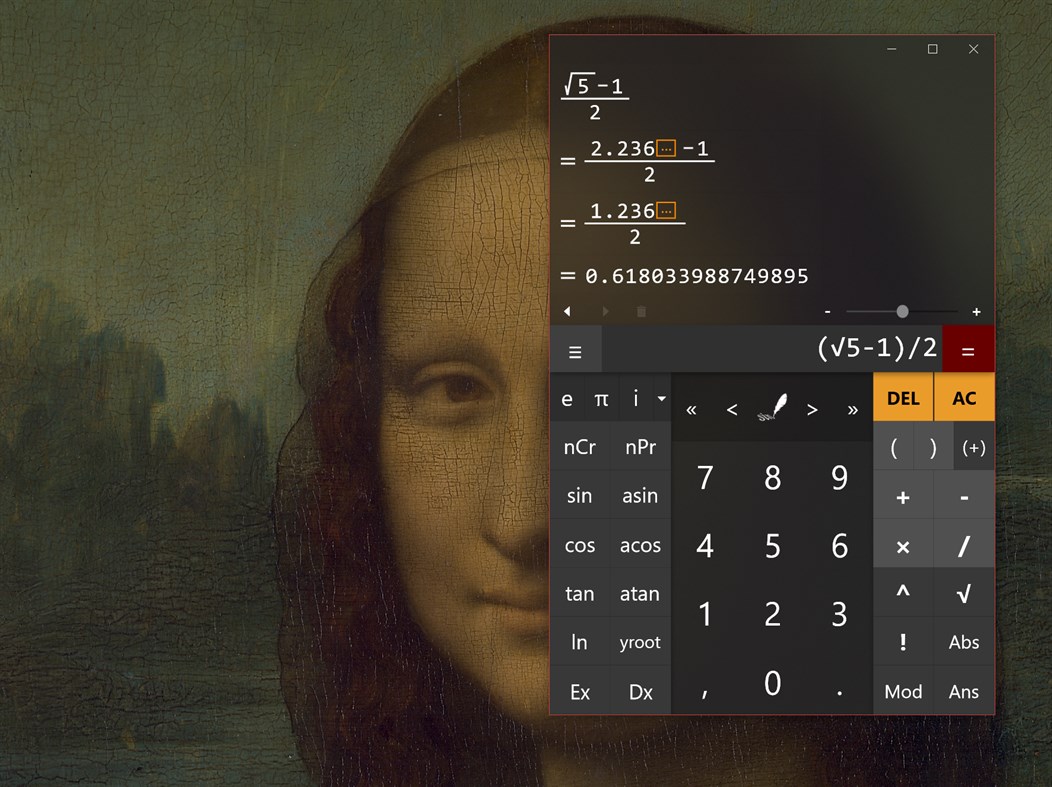Adjust the history zoom slider handle
Viewport: 1052px width, 787px height.
click(902, 311)
